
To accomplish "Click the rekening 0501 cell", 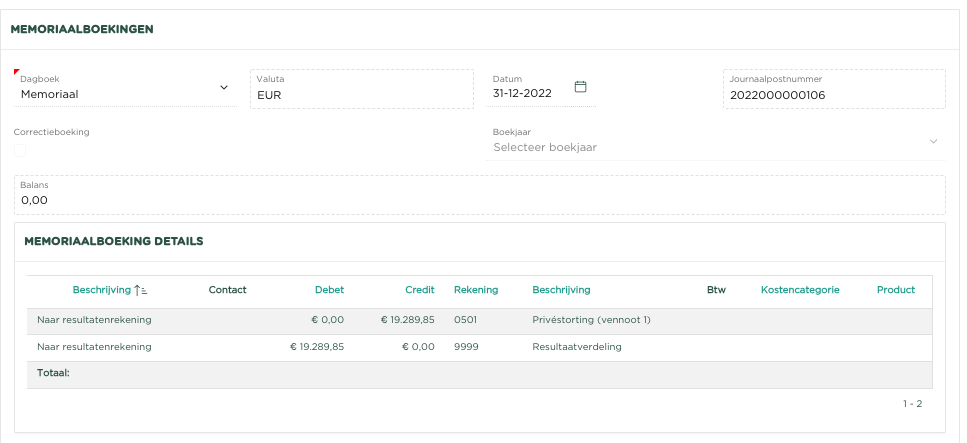I will click(x=465, y=320).
